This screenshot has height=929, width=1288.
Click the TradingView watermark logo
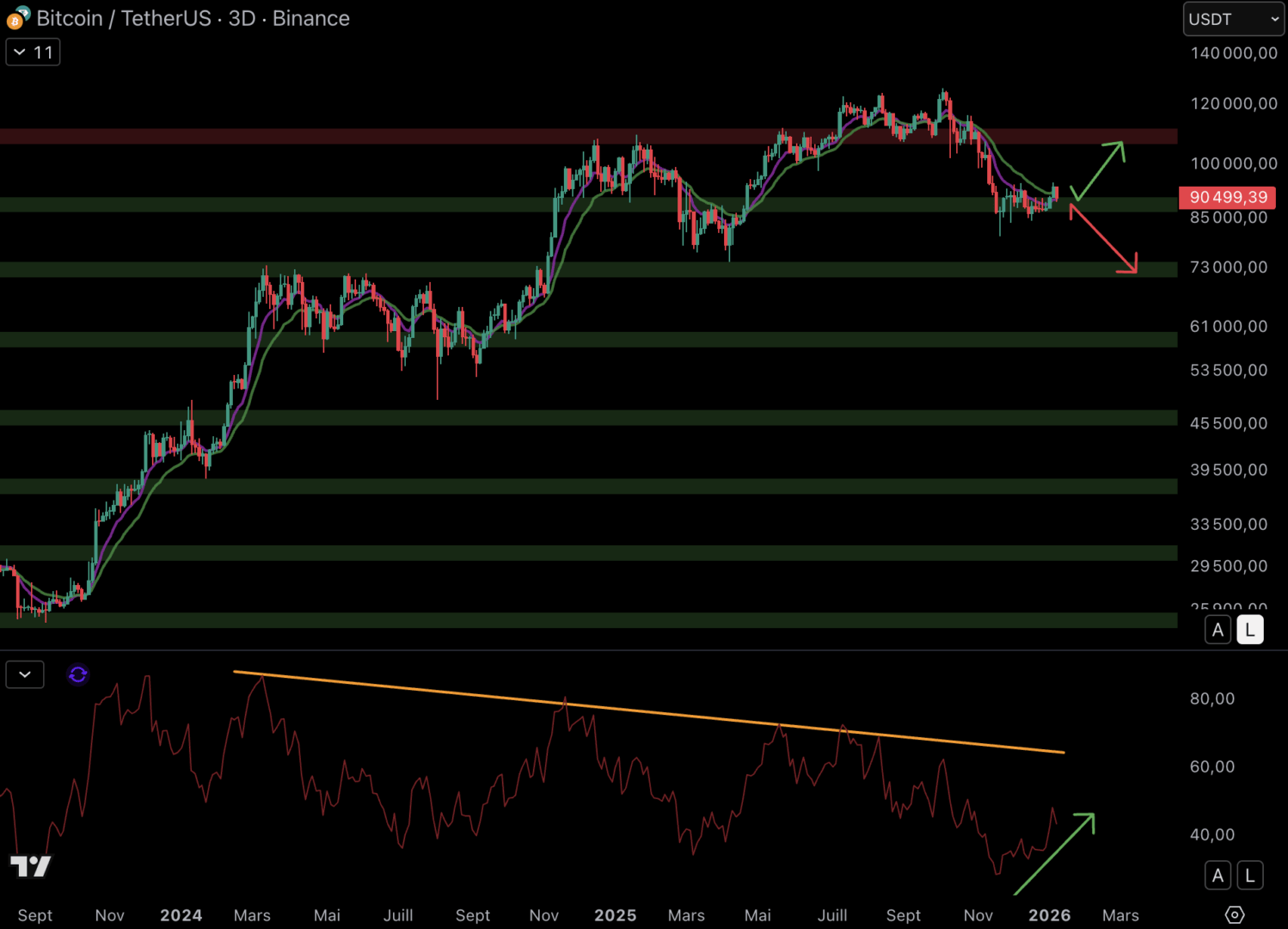click(x=32, y=867)
